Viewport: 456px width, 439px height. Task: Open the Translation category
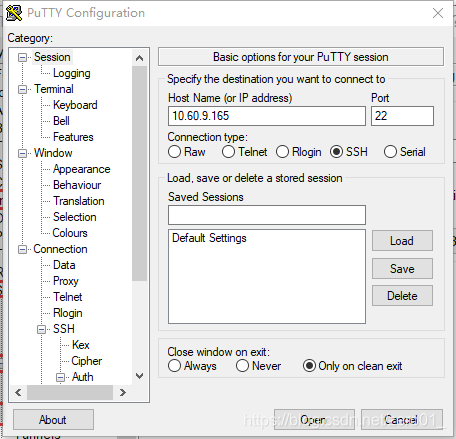click(79, 201)
